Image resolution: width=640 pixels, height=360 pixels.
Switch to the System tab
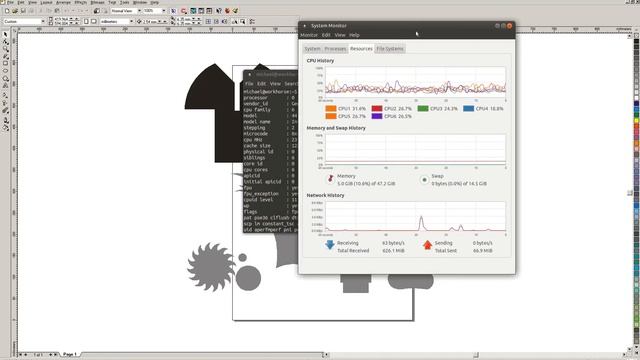pos(312,49)
